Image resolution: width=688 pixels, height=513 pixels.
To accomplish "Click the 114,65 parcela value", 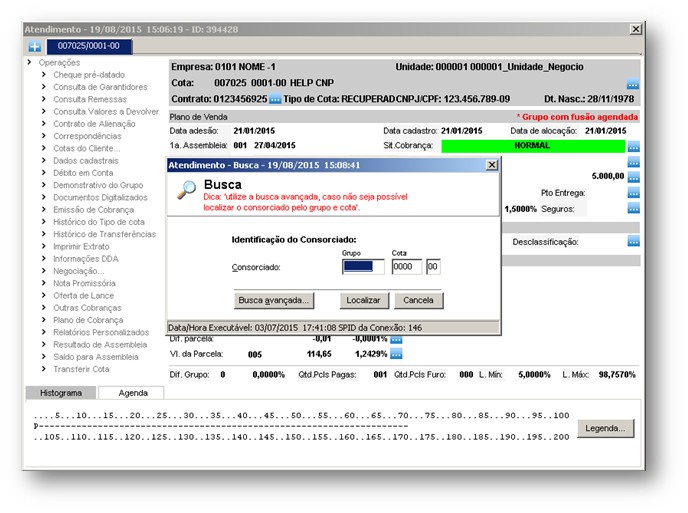I will [319, 354].
